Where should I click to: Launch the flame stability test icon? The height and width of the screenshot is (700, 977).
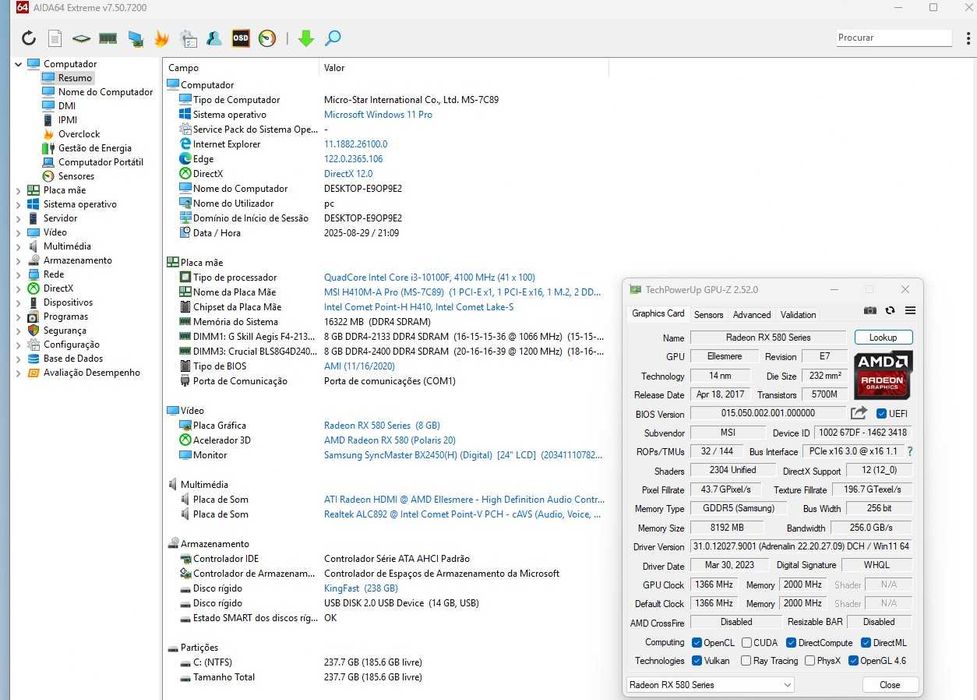click(x=161, y=39)
